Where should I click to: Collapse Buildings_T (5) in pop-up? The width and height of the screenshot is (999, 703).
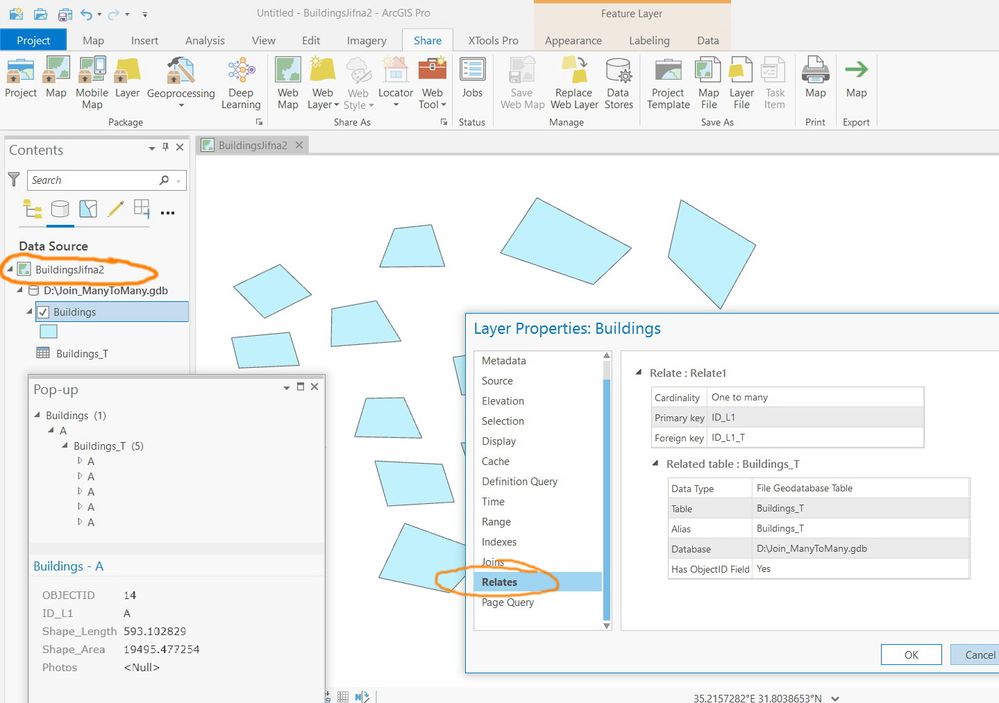coord(65,446)
